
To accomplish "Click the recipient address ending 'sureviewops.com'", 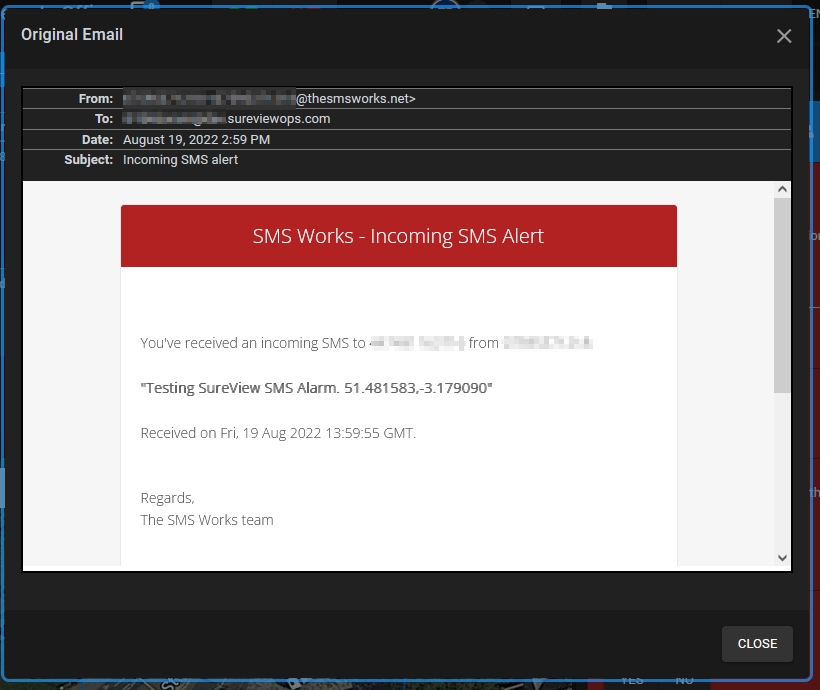I will tap(226, 119).
